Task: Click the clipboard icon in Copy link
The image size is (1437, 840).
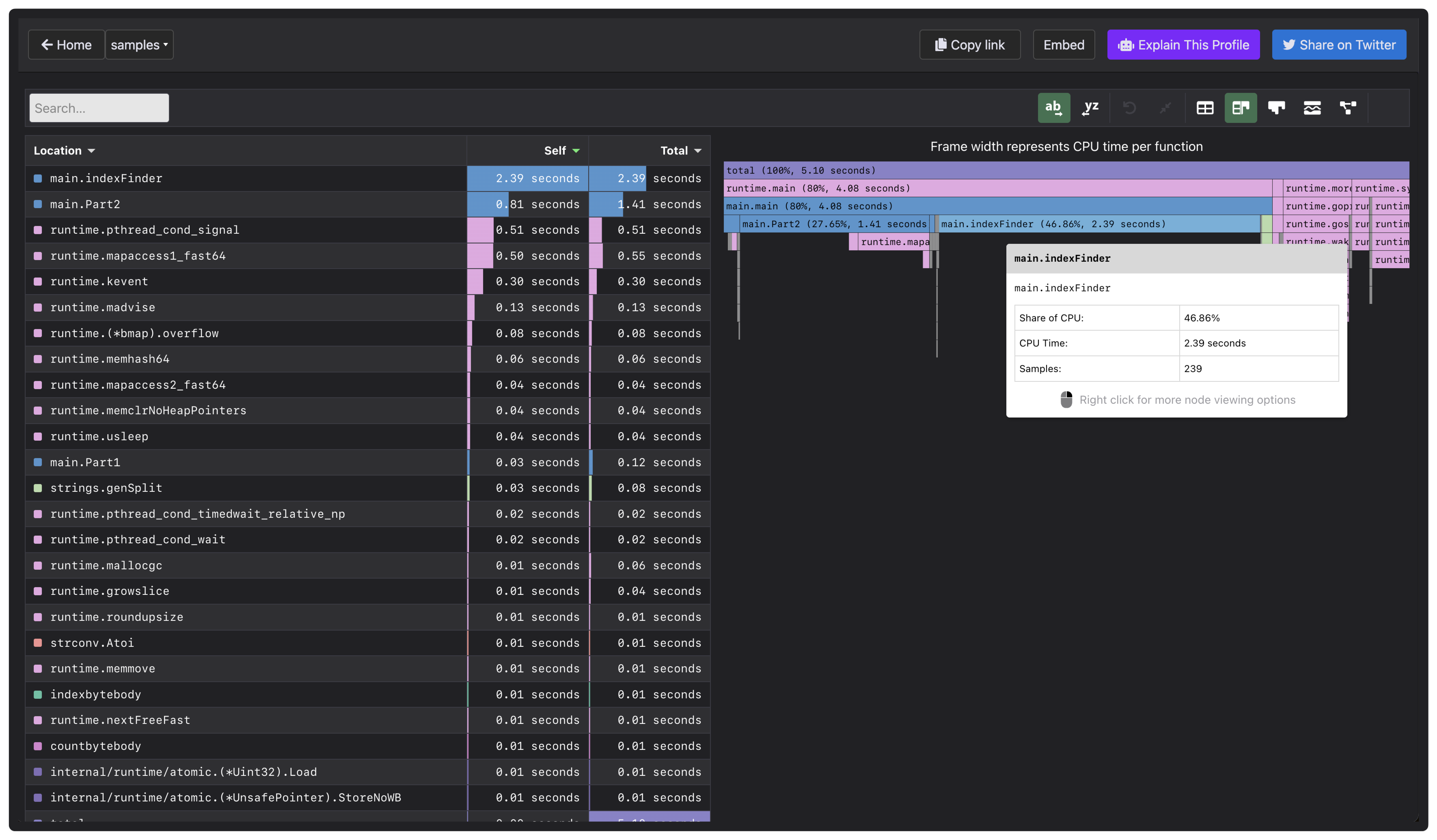Action: click(x=940, y=45)
